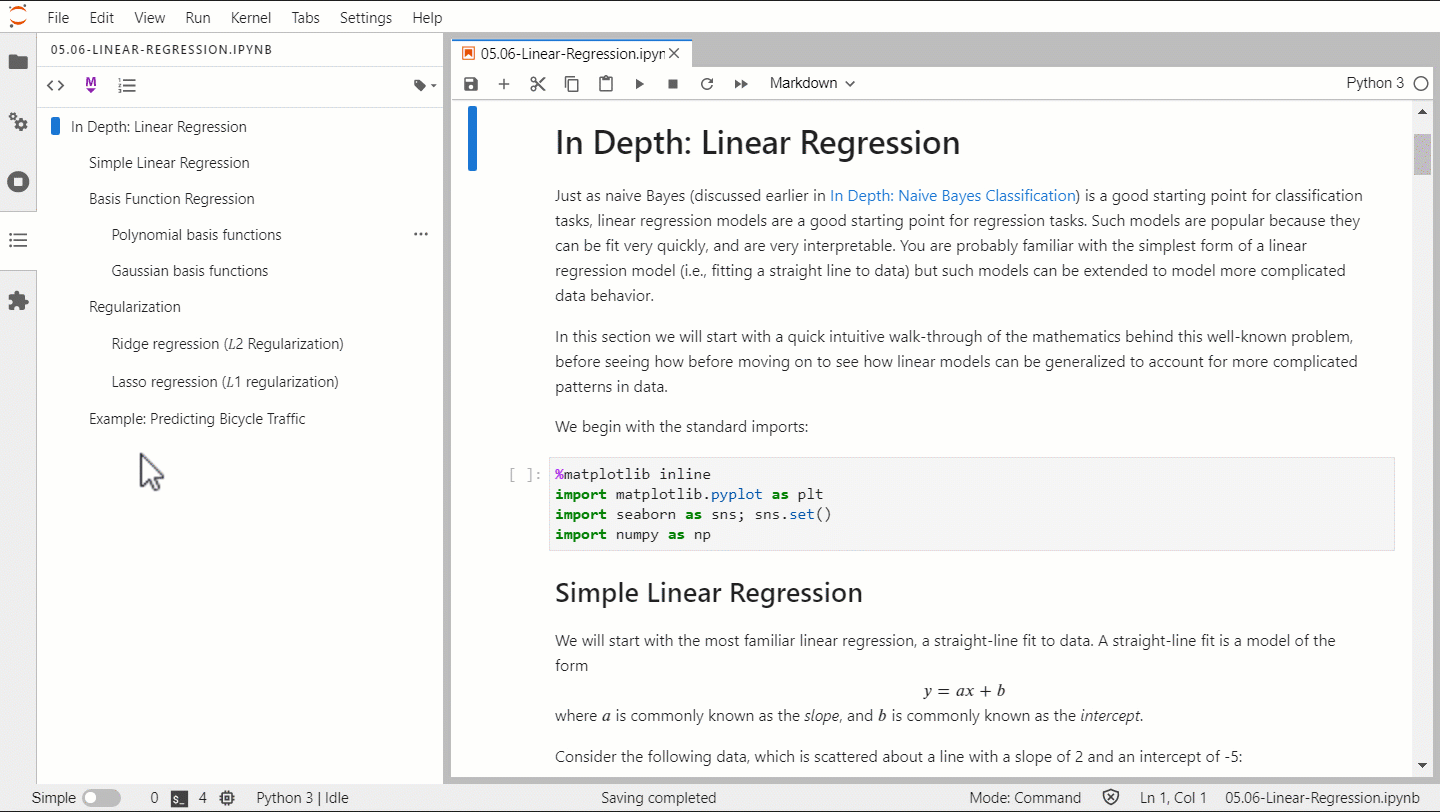
Task: Jump to Ridge regression entry
Action: coord(228,344)
